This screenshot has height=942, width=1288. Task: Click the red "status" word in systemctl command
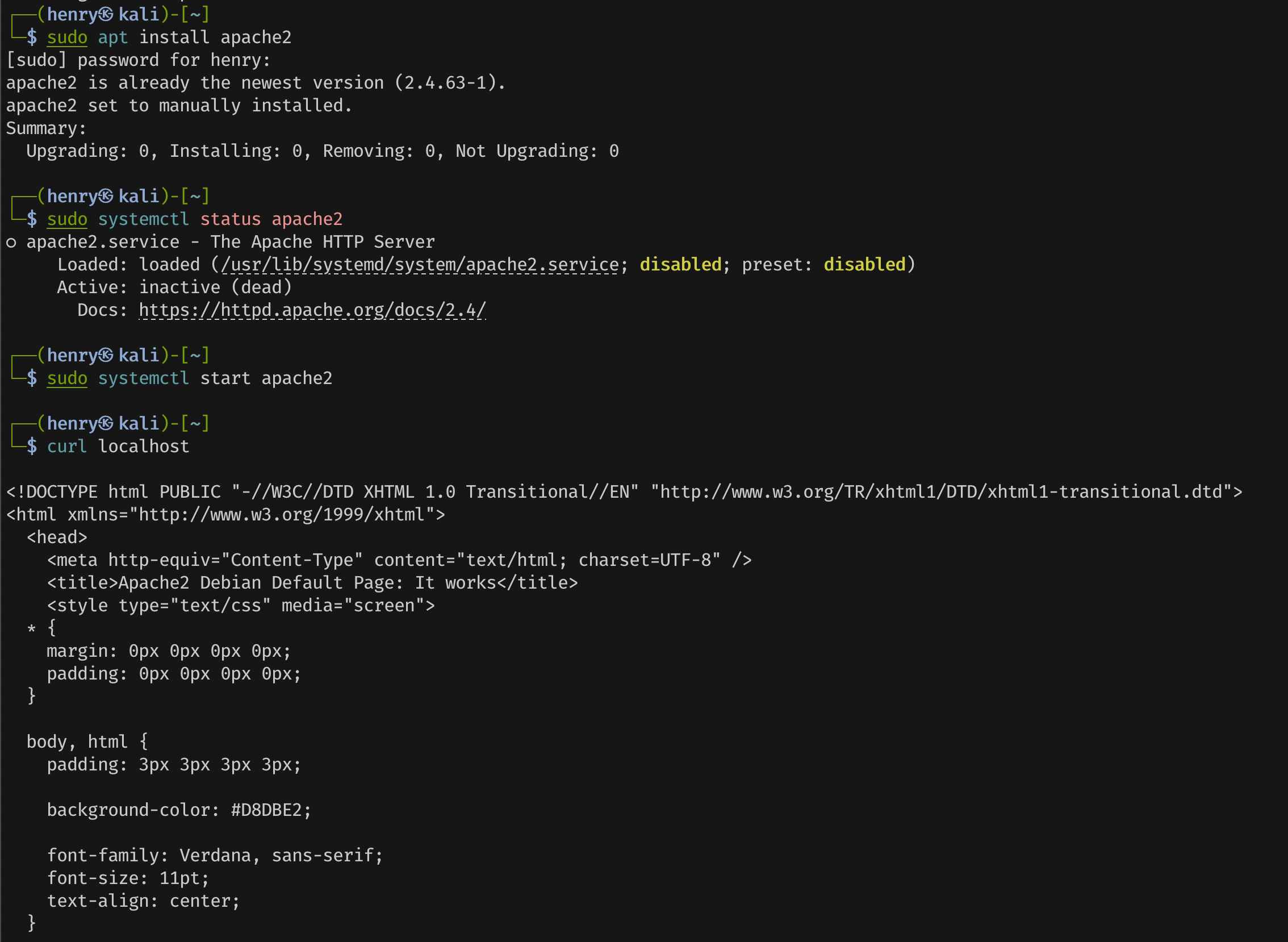(230, 219)
